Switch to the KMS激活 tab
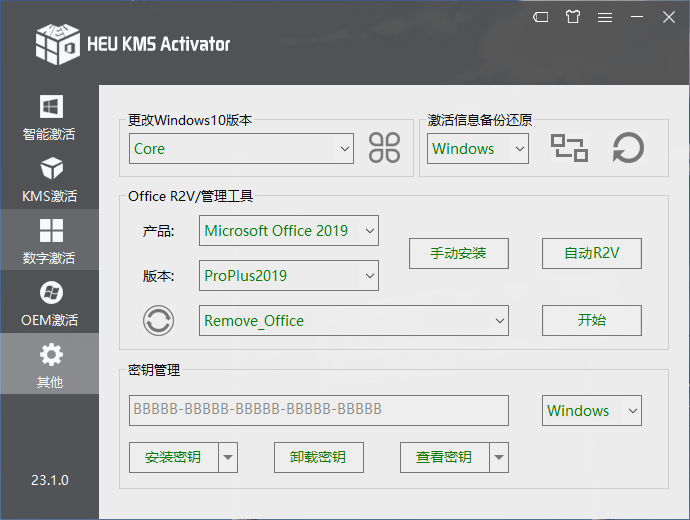 49,179
